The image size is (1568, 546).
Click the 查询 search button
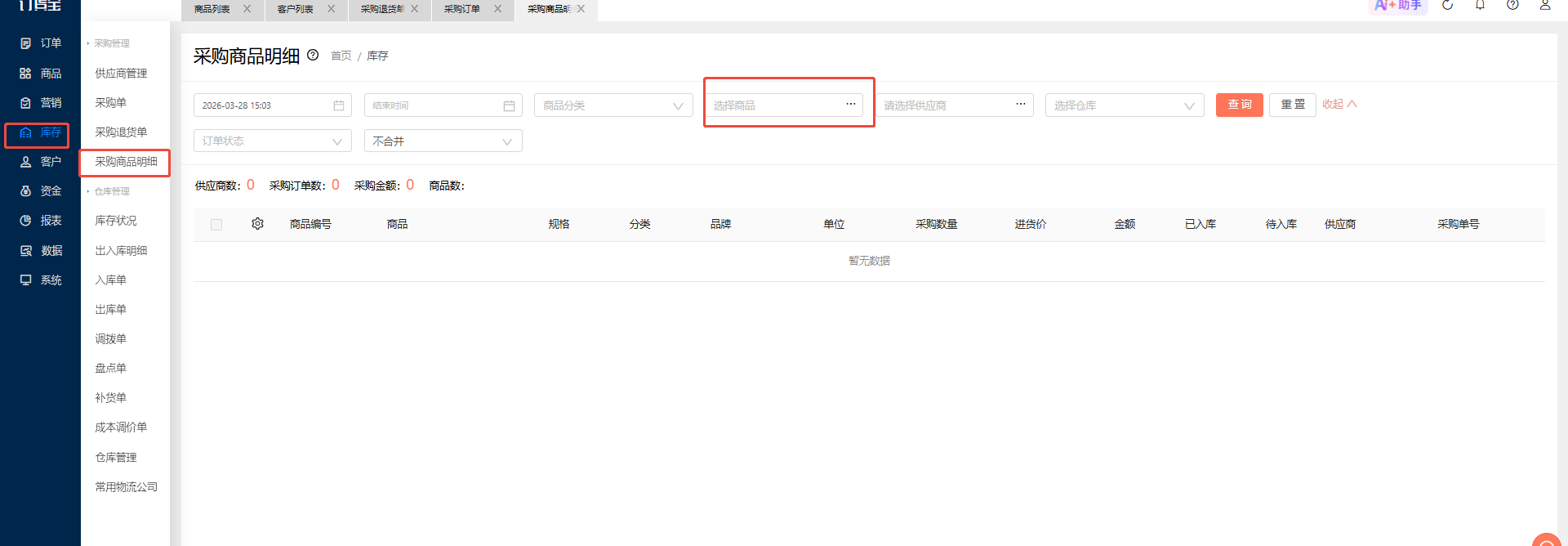[1240, 105]
